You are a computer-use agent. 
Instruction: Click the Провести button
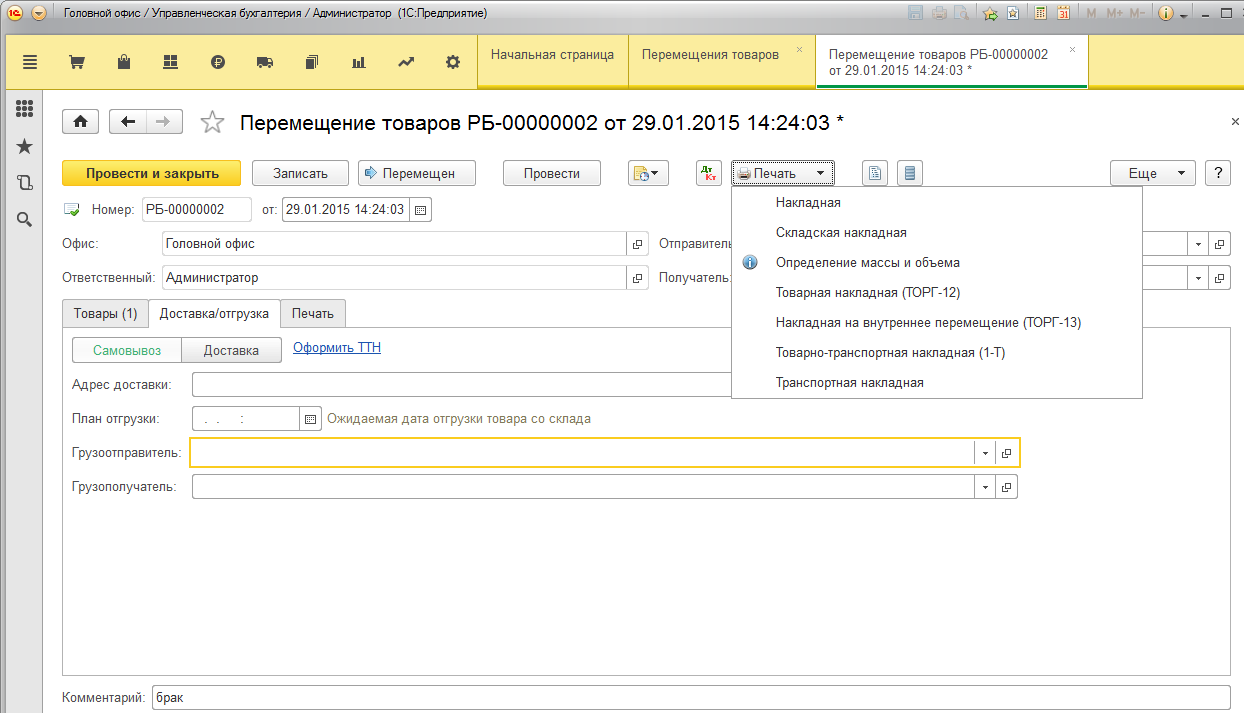pyautogui.click(x=552, y=173)
